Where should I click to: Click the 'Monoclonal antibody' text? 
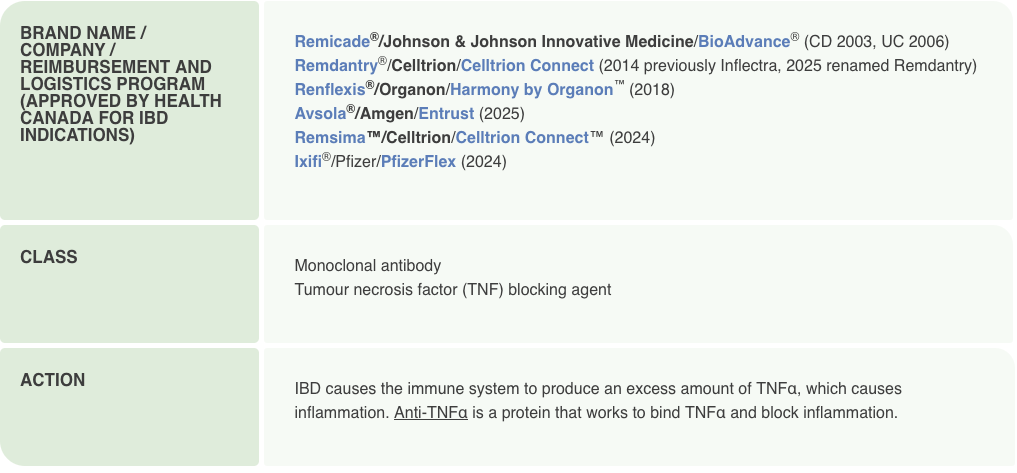(x=367, y=266)
